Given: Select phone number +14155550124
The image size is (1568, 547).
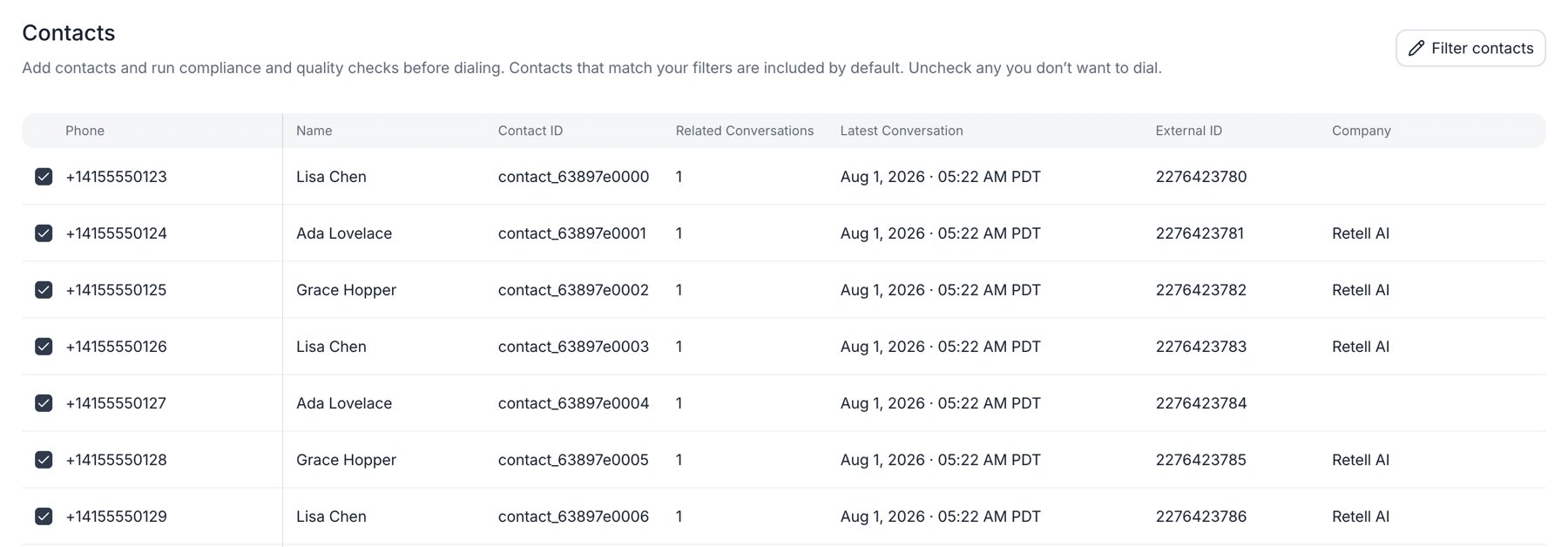Looking at the screenshot, I should click(116, 233).
